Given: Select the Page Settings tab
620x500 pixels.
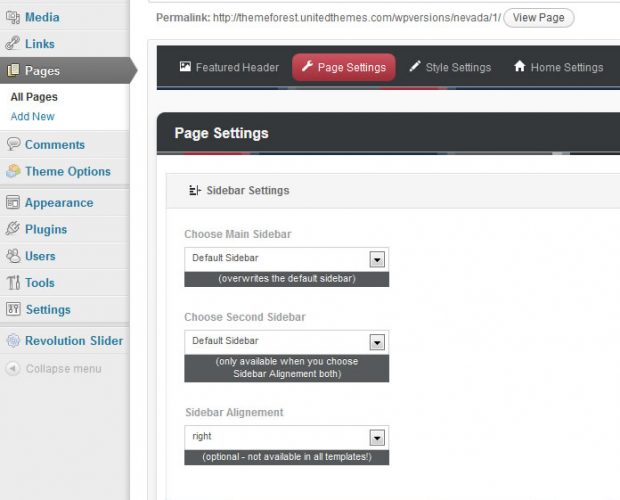Looking at the screenshot, I should 343,68.
